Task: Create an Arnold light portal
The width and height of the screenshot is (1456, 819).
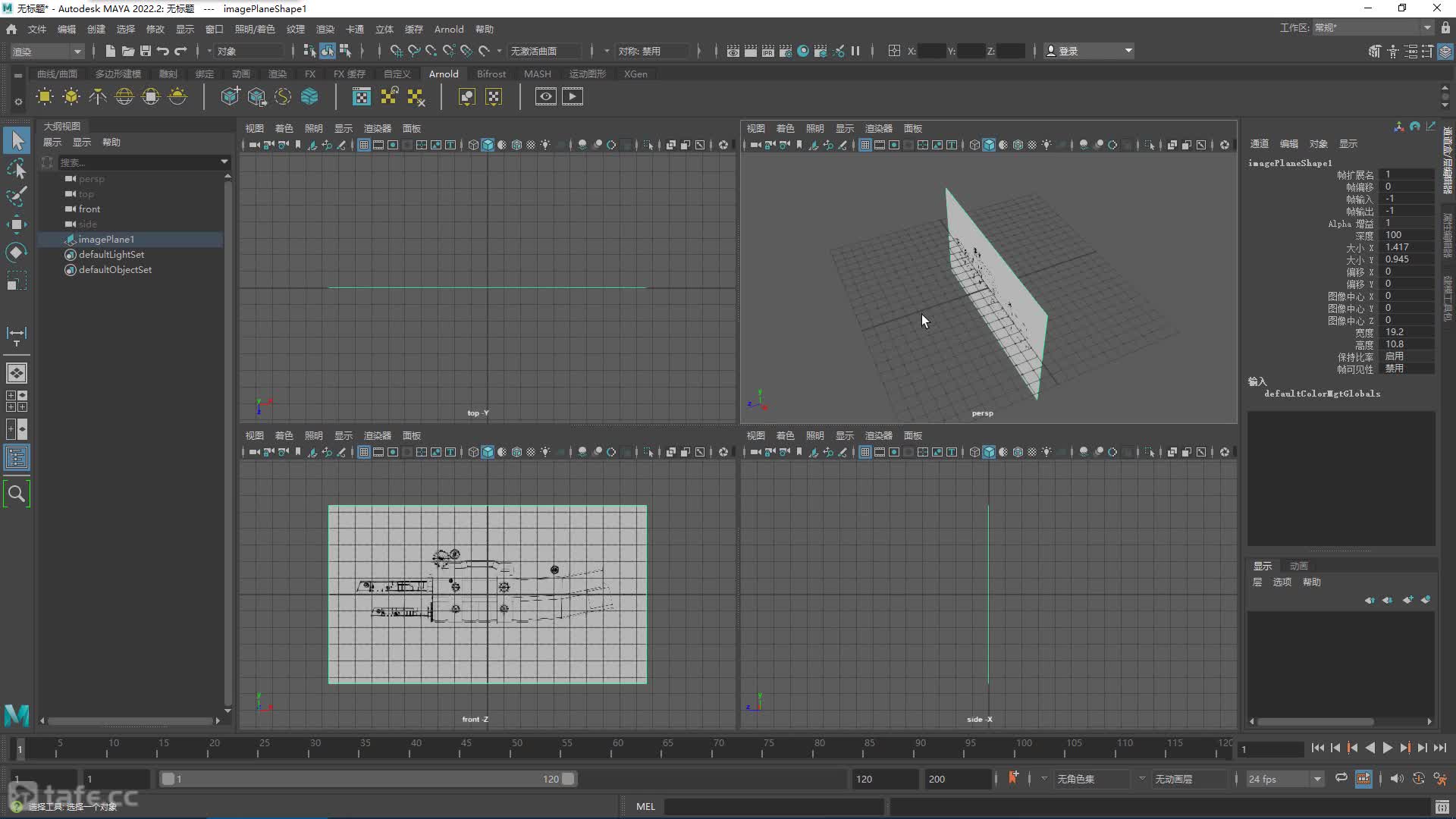Action: 151,96
